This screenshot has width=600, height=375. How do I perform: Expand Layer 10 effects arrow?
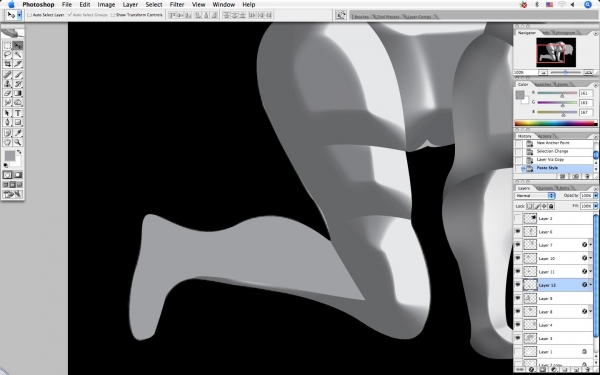(591, 258)
